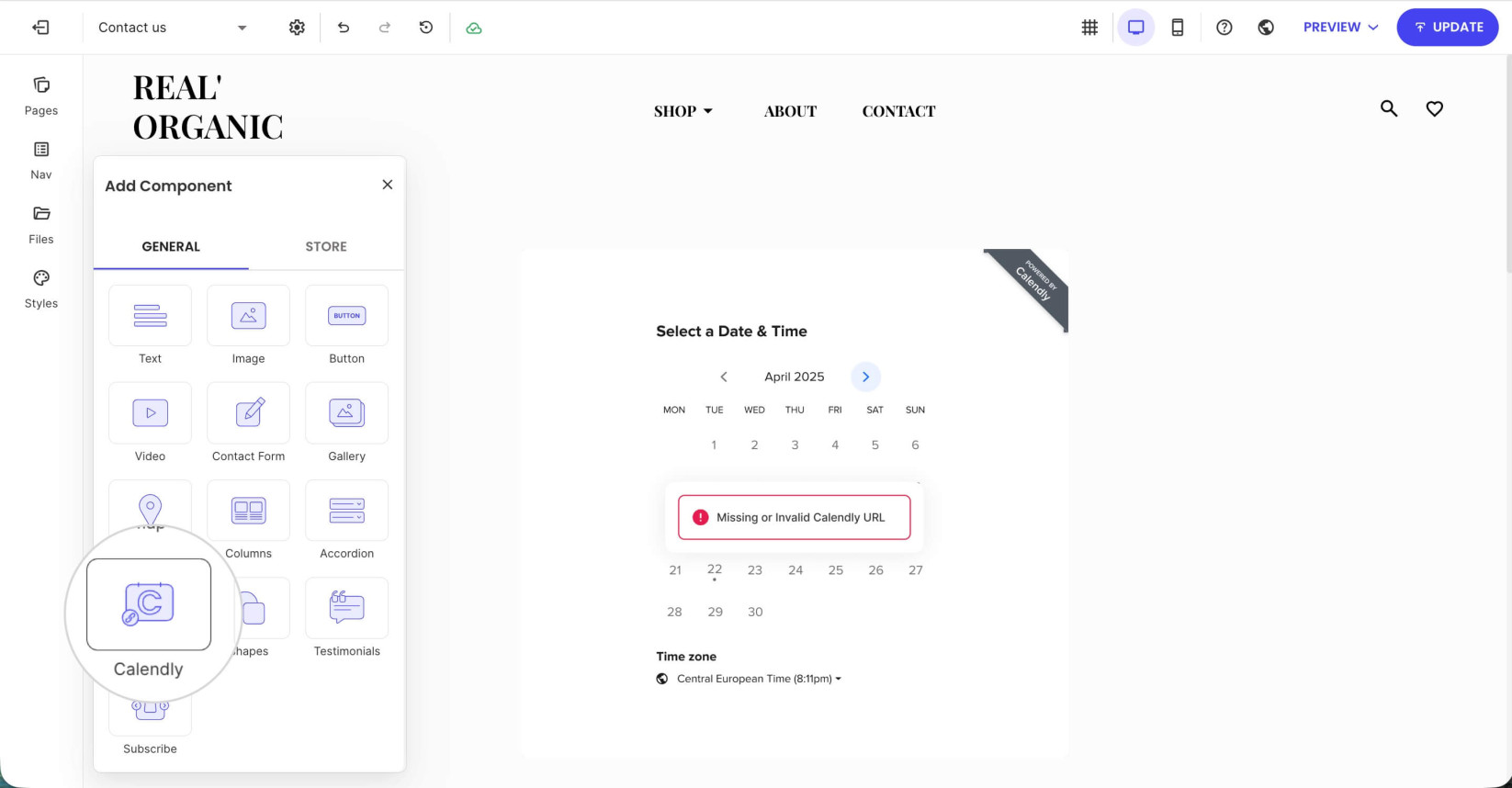Screen dimensions: 1512x788
Task: Switch to desktop view
Action: point(1136,28)
